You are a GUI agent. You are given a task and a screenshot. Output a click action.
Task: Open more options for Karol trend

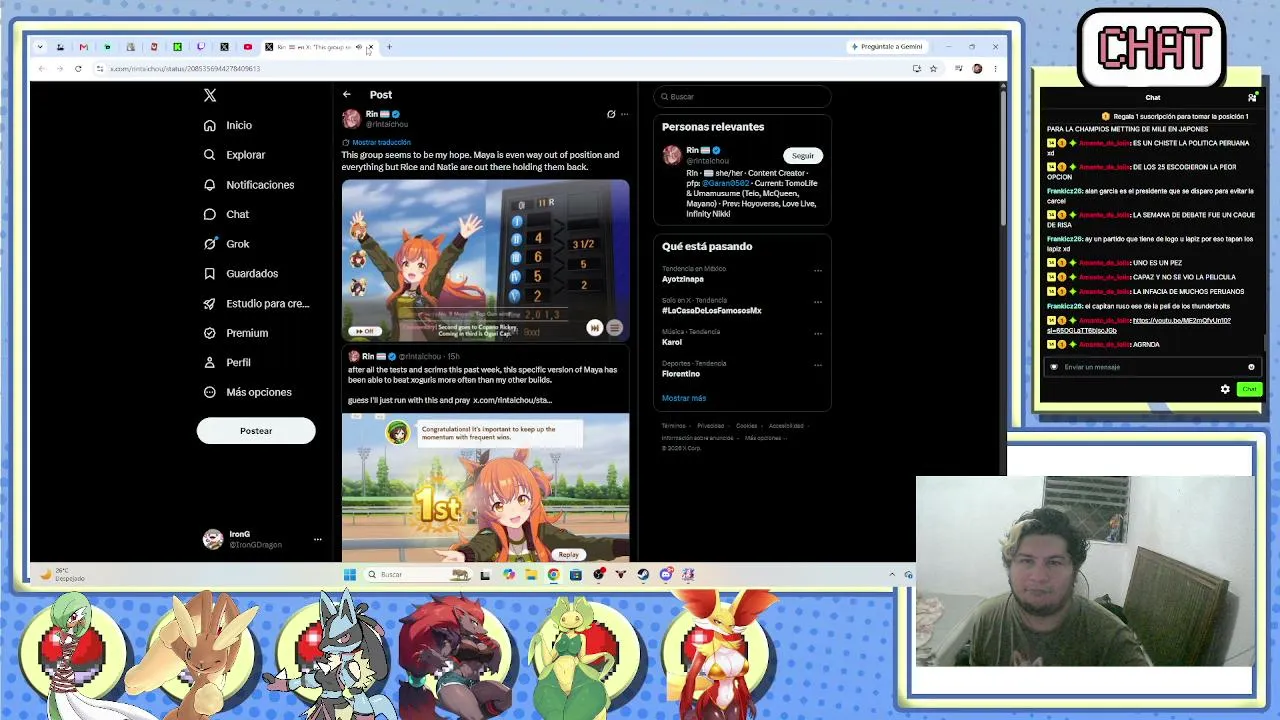pos(818,333)
